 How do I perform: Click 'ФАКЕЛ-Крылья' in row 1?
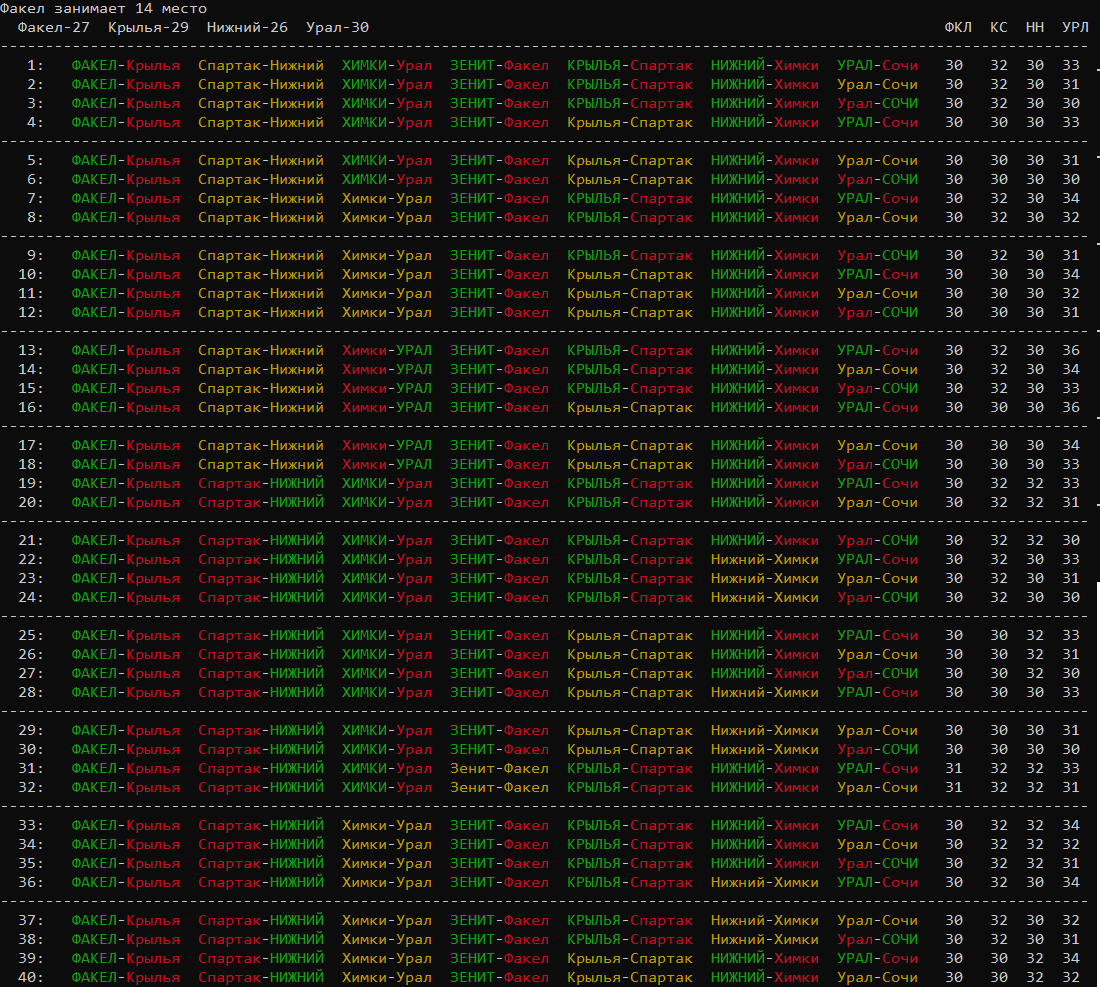(126, 65)
